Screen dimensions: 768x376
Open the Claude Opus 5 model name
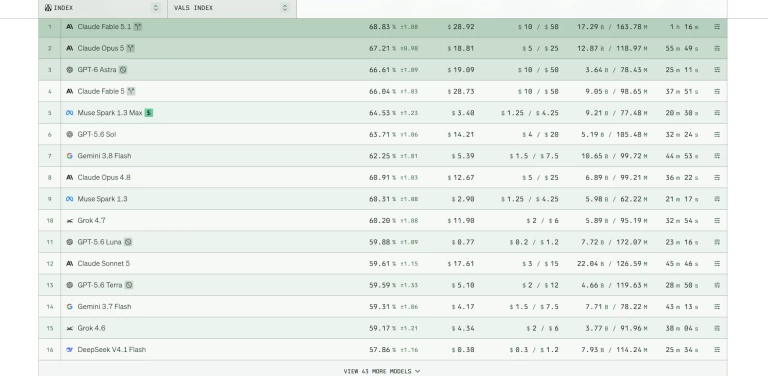click(x=101, y=48)
